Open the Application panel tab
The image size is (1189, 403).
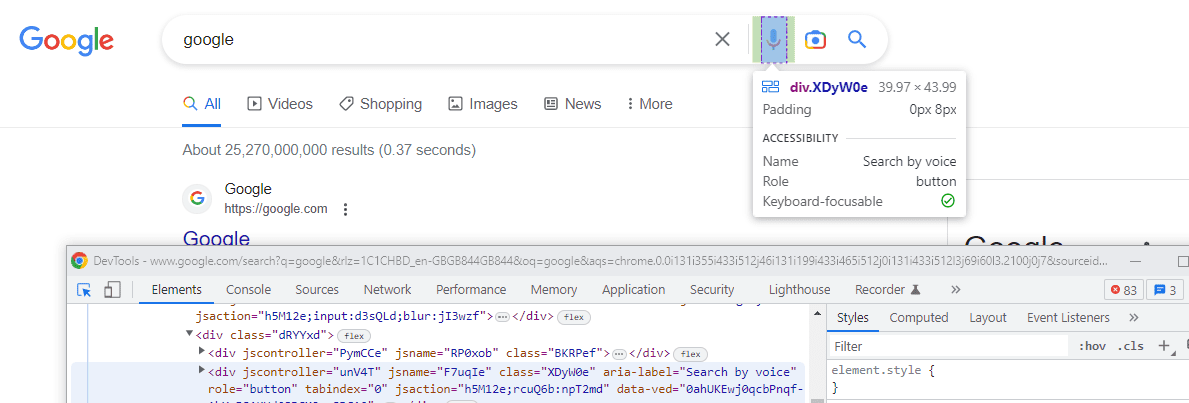coord(633,289)
